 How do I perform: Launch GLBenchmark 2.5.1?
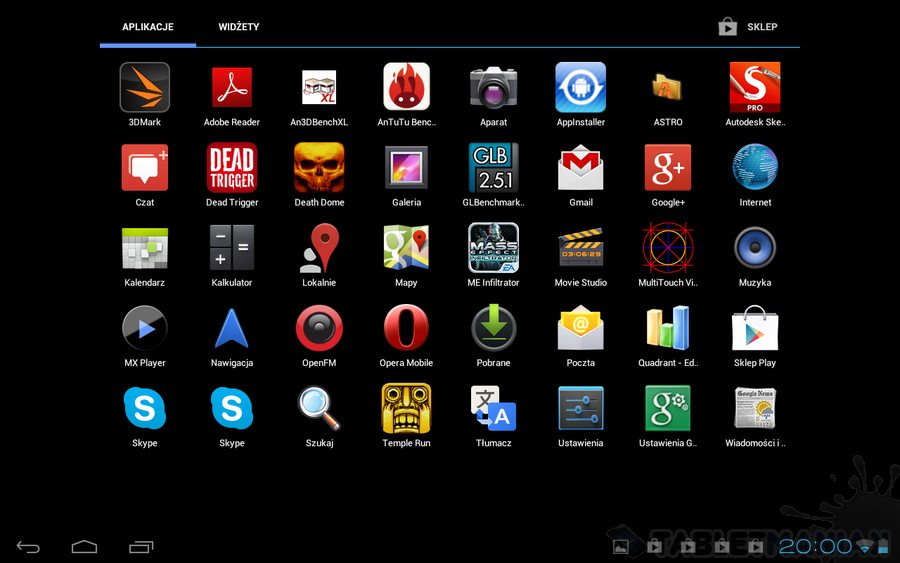tap(494, 168)
